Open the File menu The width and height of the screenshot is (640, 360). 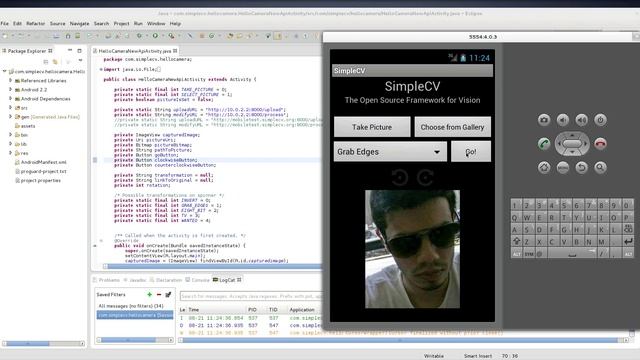pyautogui.click(x=4, y=23)
